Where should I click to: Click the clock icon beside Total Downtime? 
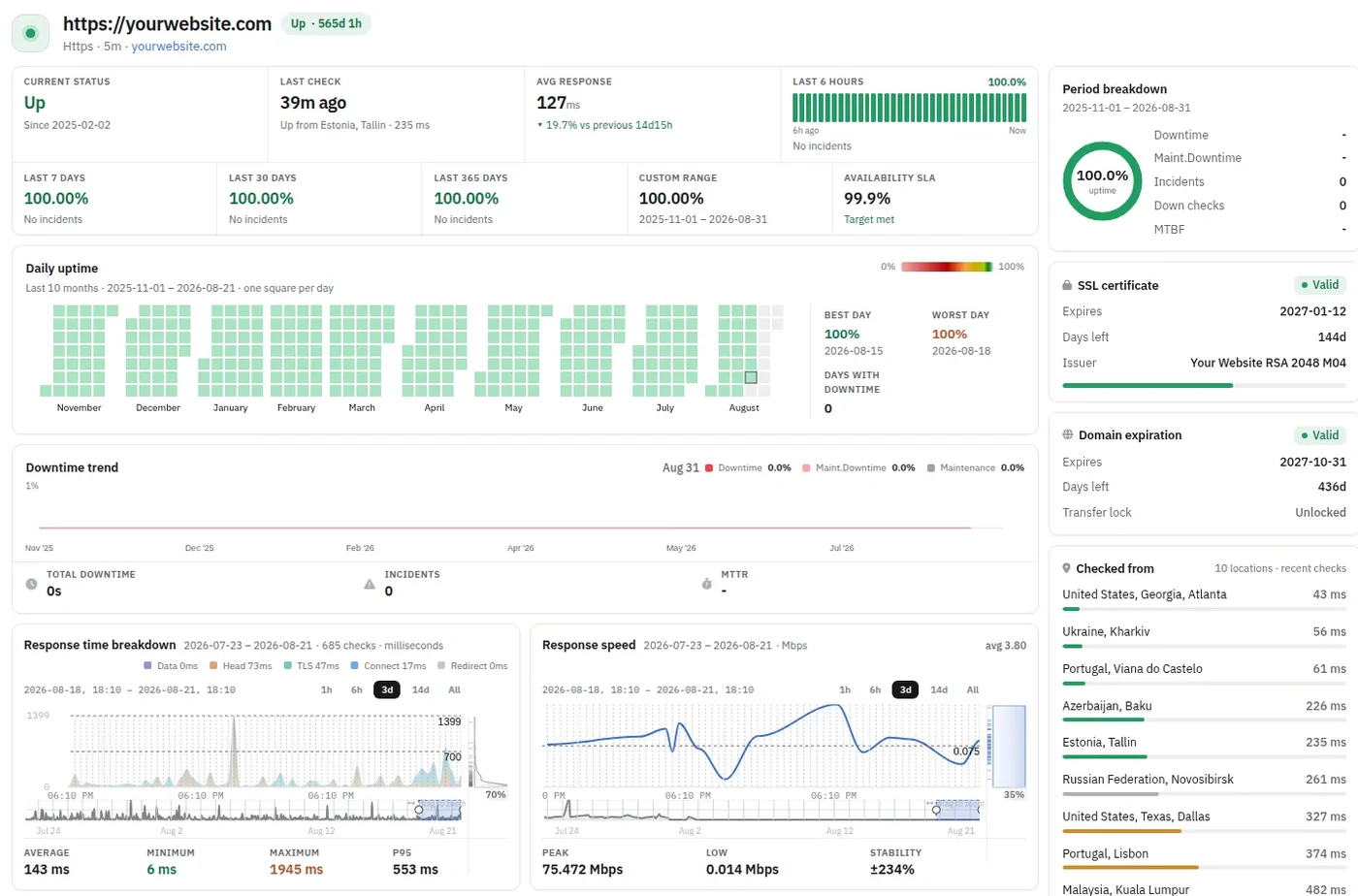tap(31, 585)
